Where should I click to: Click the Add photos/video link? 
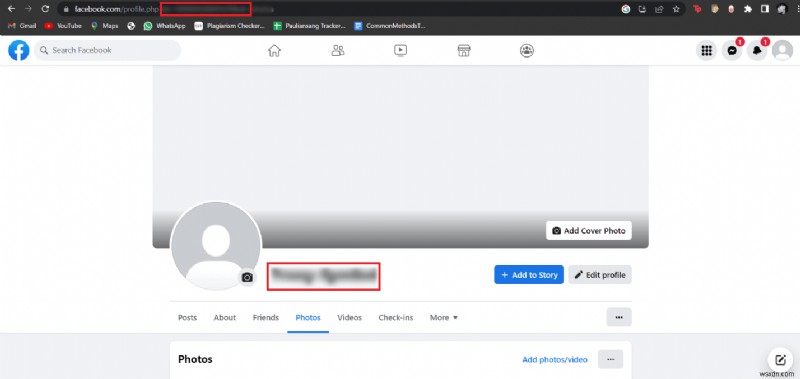click(555, 360)
